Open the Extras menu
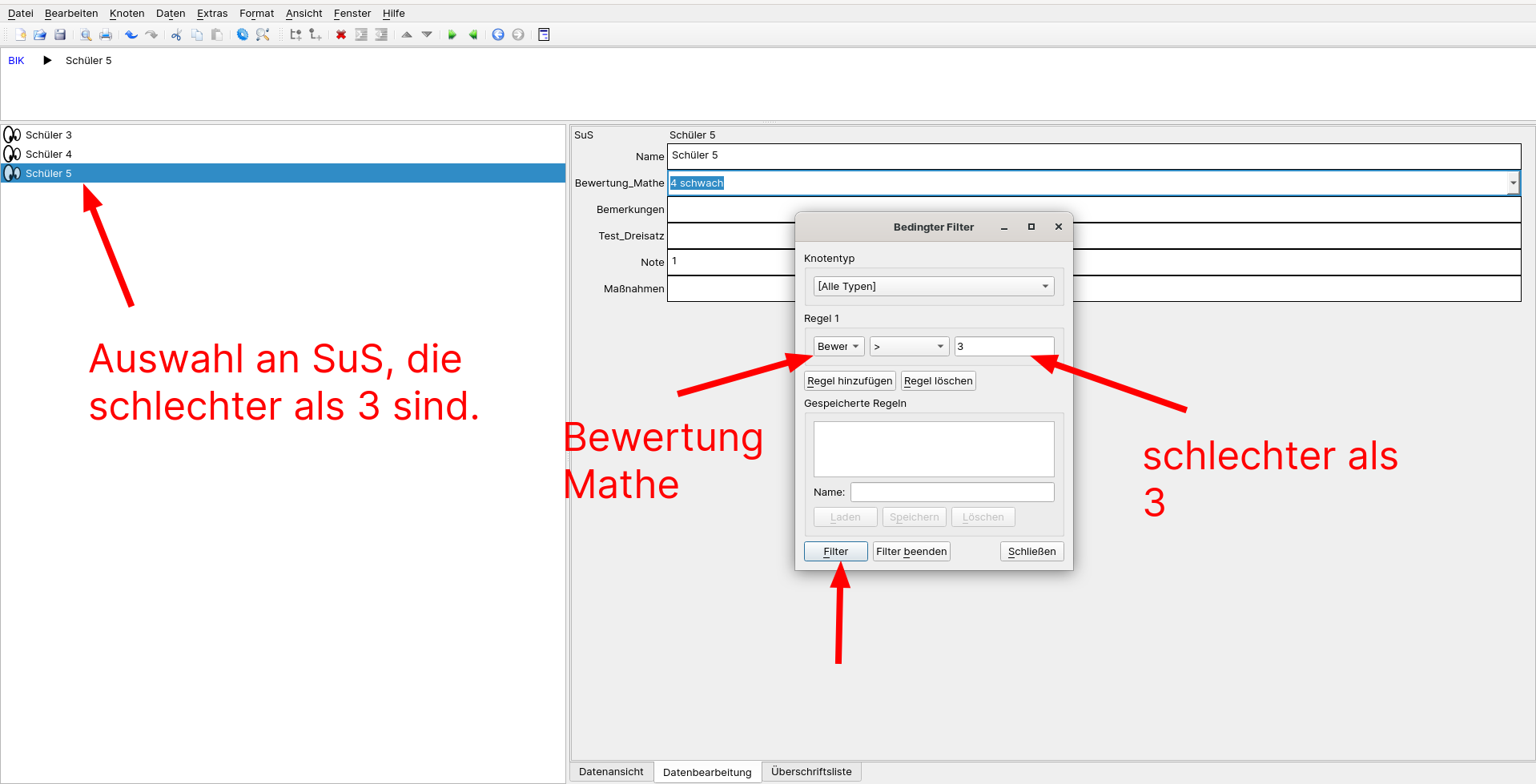The image size is (1536, 784). pyautogui.click(x=212, y=14)
